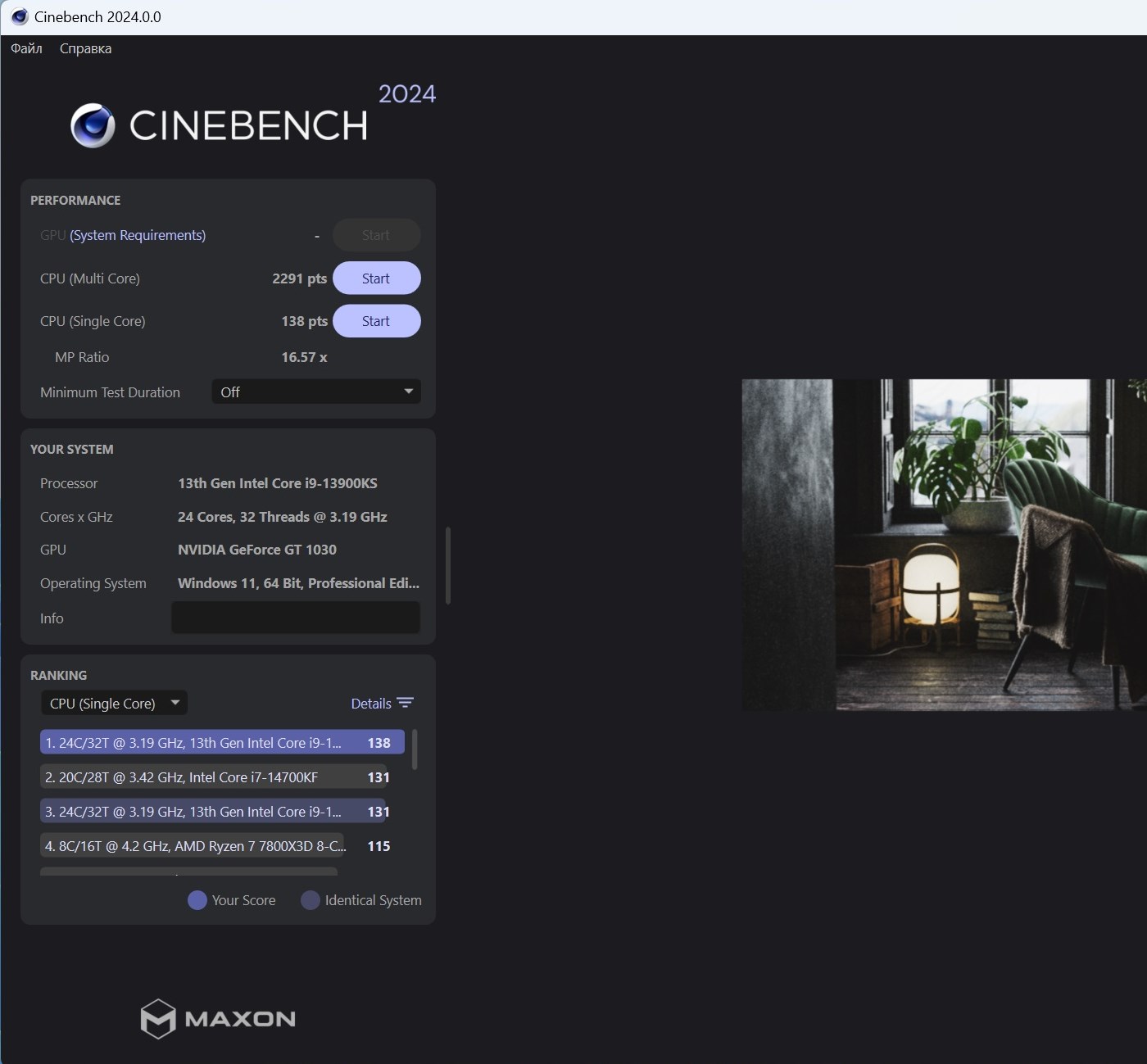Click the Windows 11, 64 Bit operating system value
Screen dimensions: 1147x1064
coord(299,583)
